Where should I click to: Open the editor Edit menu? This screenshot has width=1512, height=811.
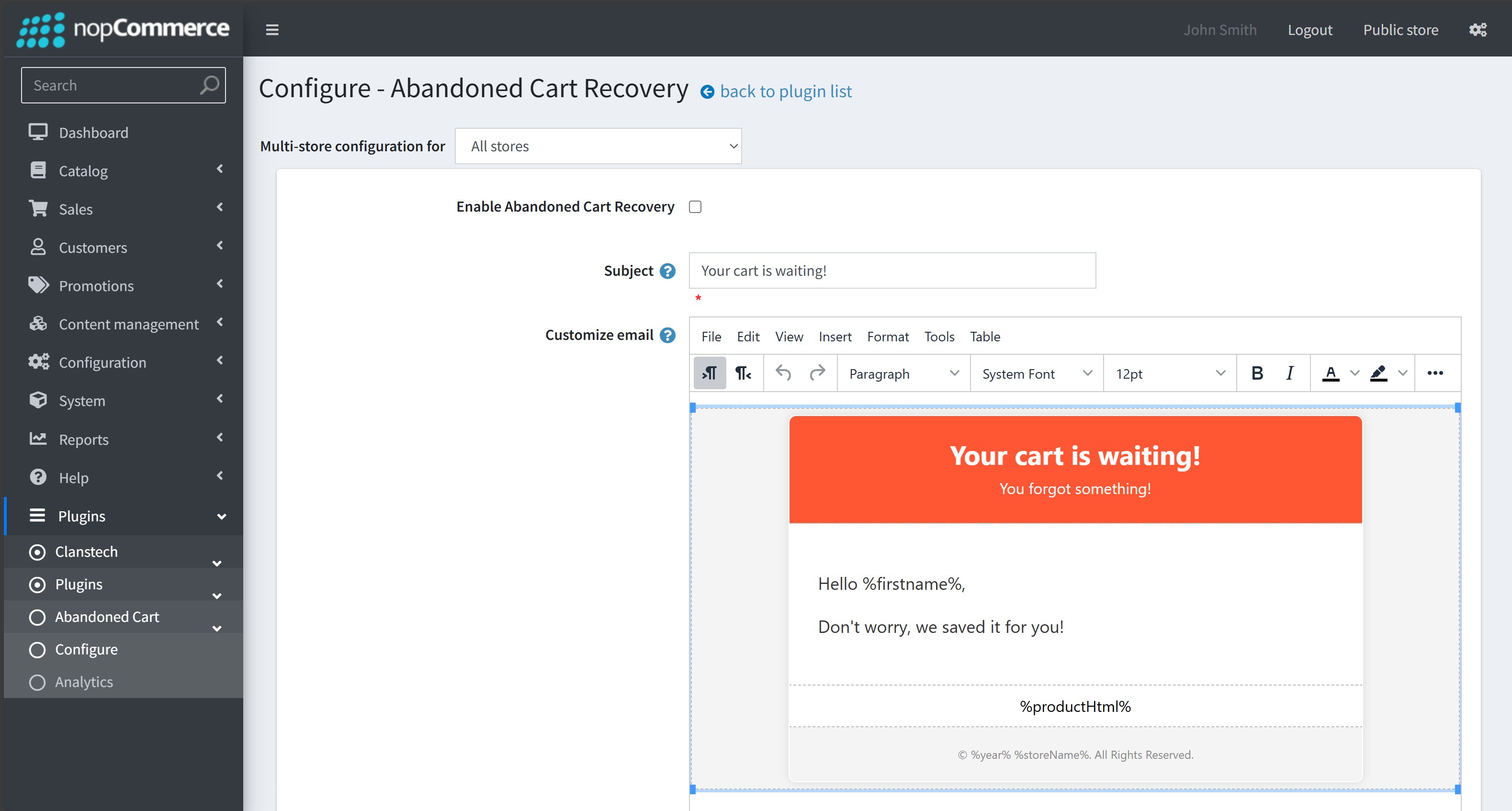point(748,336)
